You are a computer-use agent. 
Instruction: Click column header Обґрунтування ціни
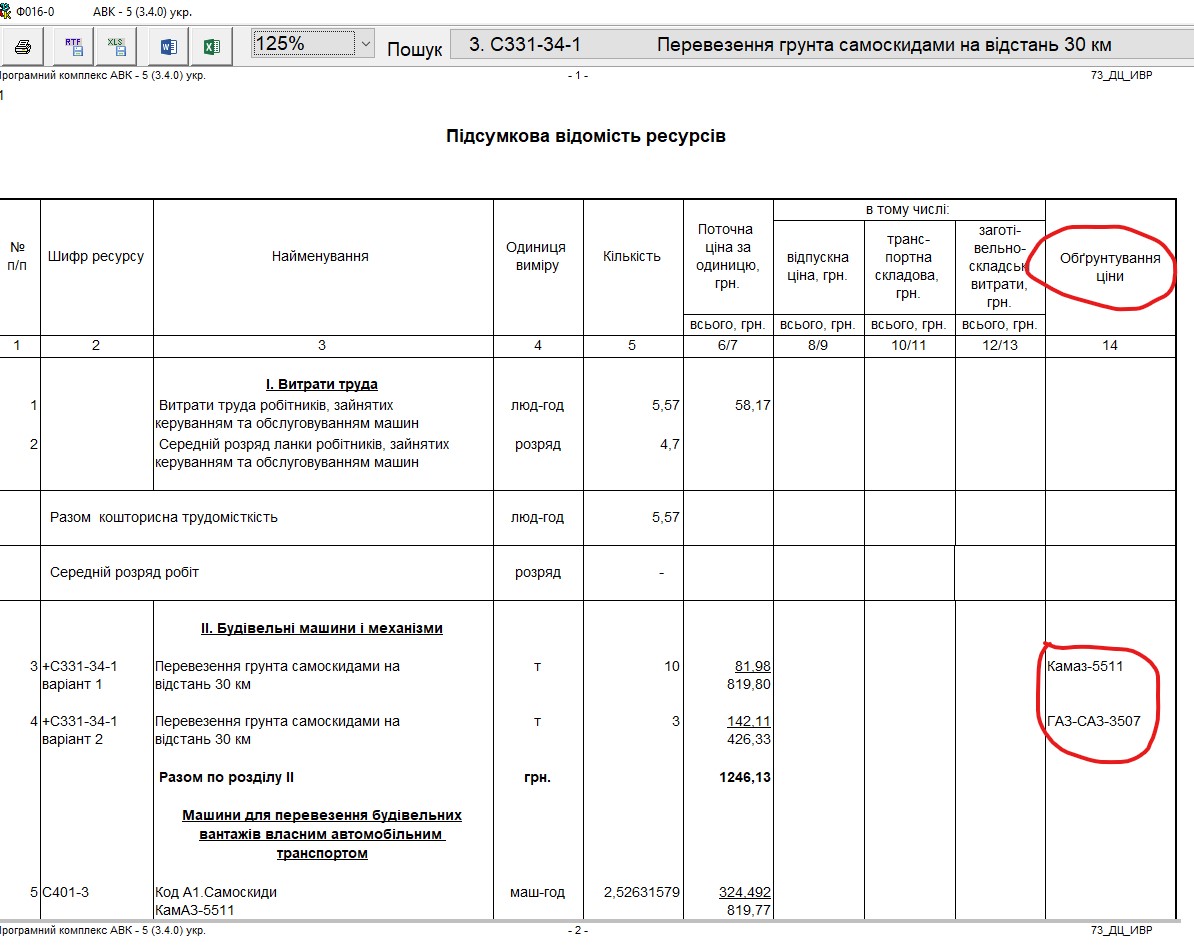pos(1110,267)
